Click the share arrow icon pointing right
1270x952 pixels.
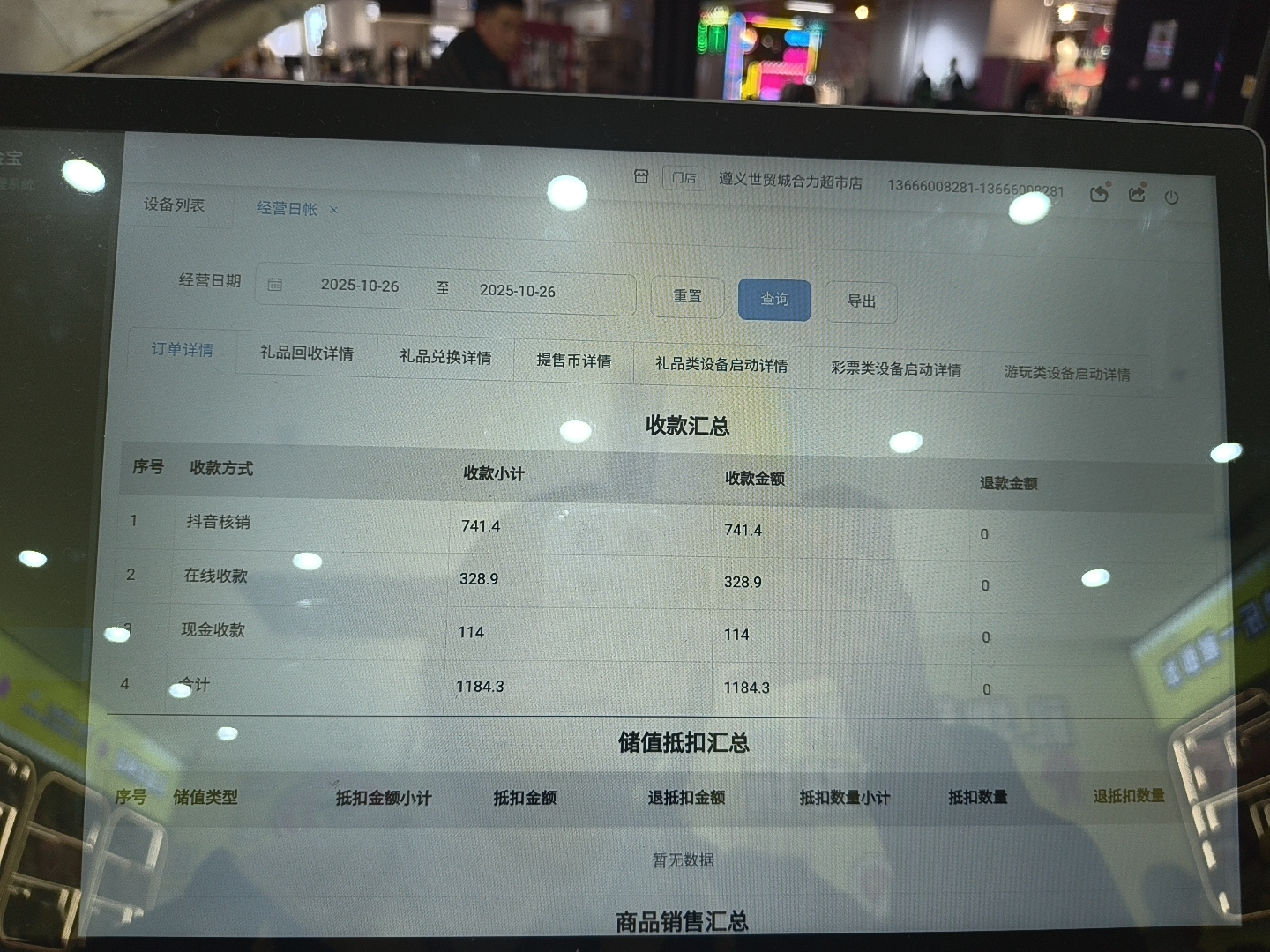[x=1137, y=193]
